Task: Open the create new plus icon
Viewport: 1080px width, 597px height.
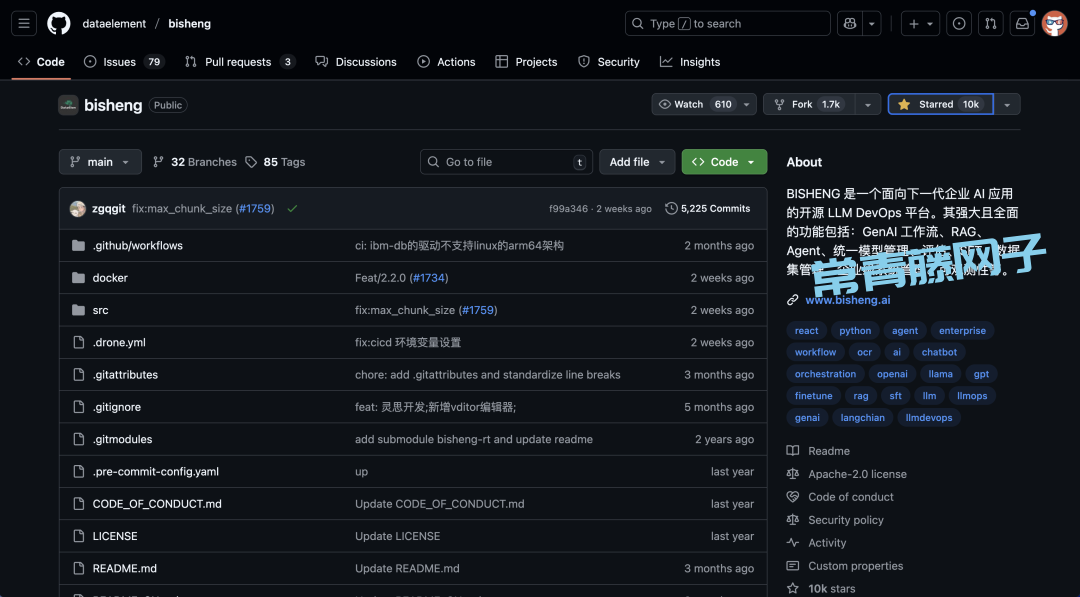Action: tap(914, 23)
